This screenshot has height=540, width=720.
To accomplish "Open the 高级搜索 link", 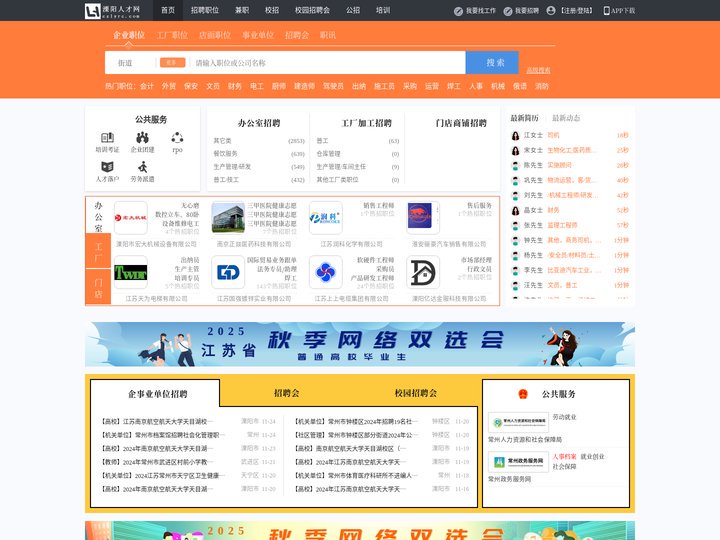I will pyautogui.click(x=538, y=70).
